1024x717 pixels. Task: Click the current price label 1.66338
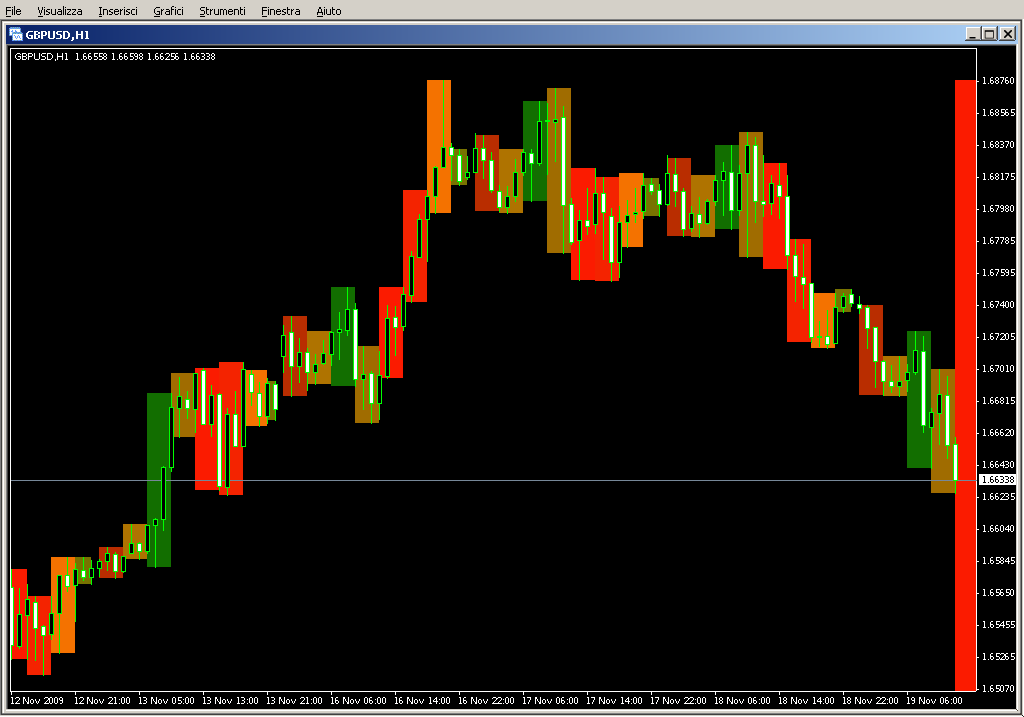998,479
